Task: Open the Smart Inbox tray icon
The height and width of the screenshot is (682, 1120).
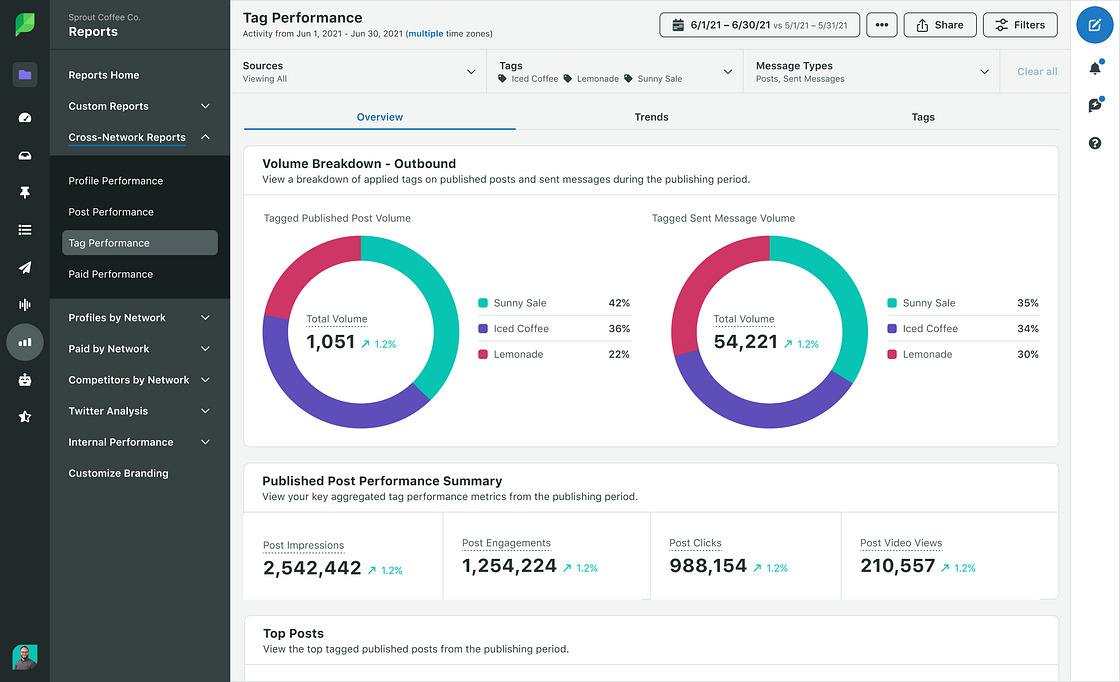Action: pos(25,155)
